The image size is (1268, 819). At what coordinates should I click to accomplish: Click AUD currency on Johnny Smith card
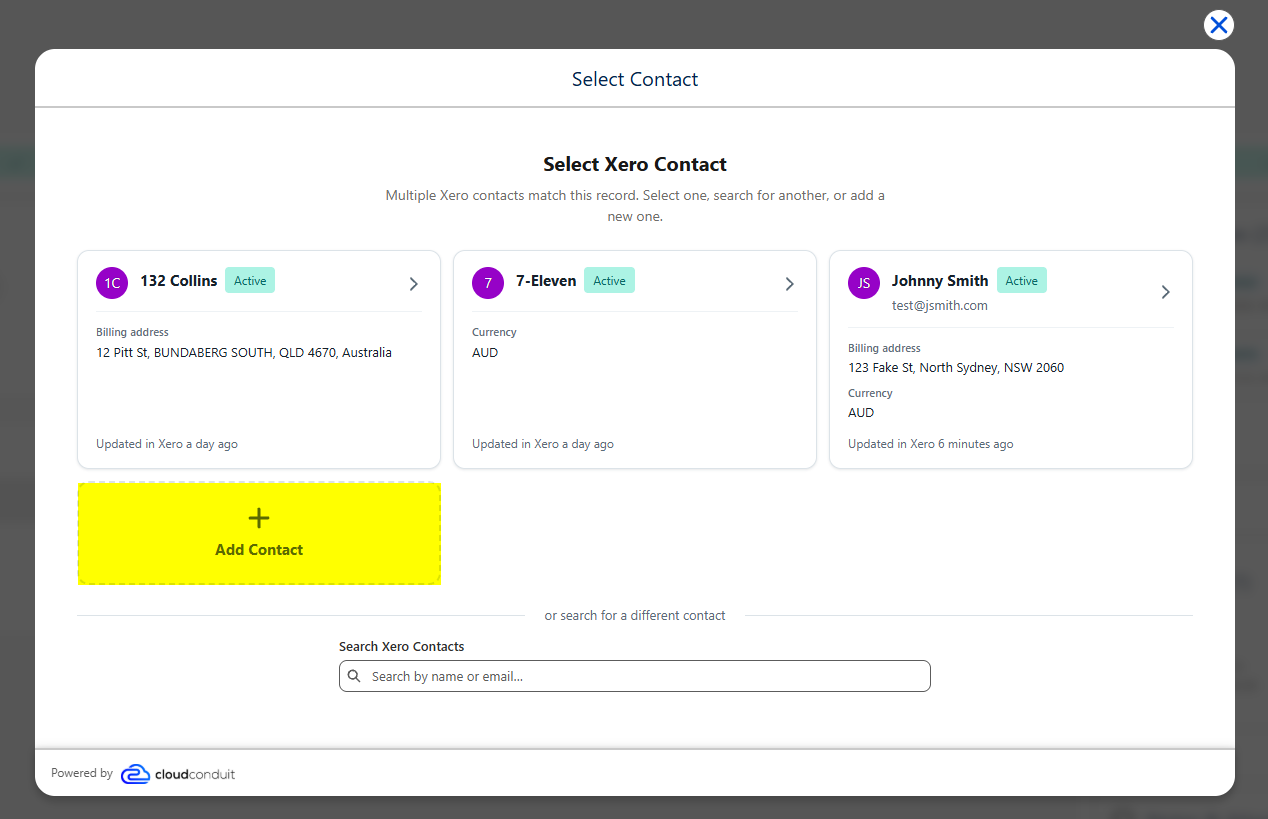861,413
